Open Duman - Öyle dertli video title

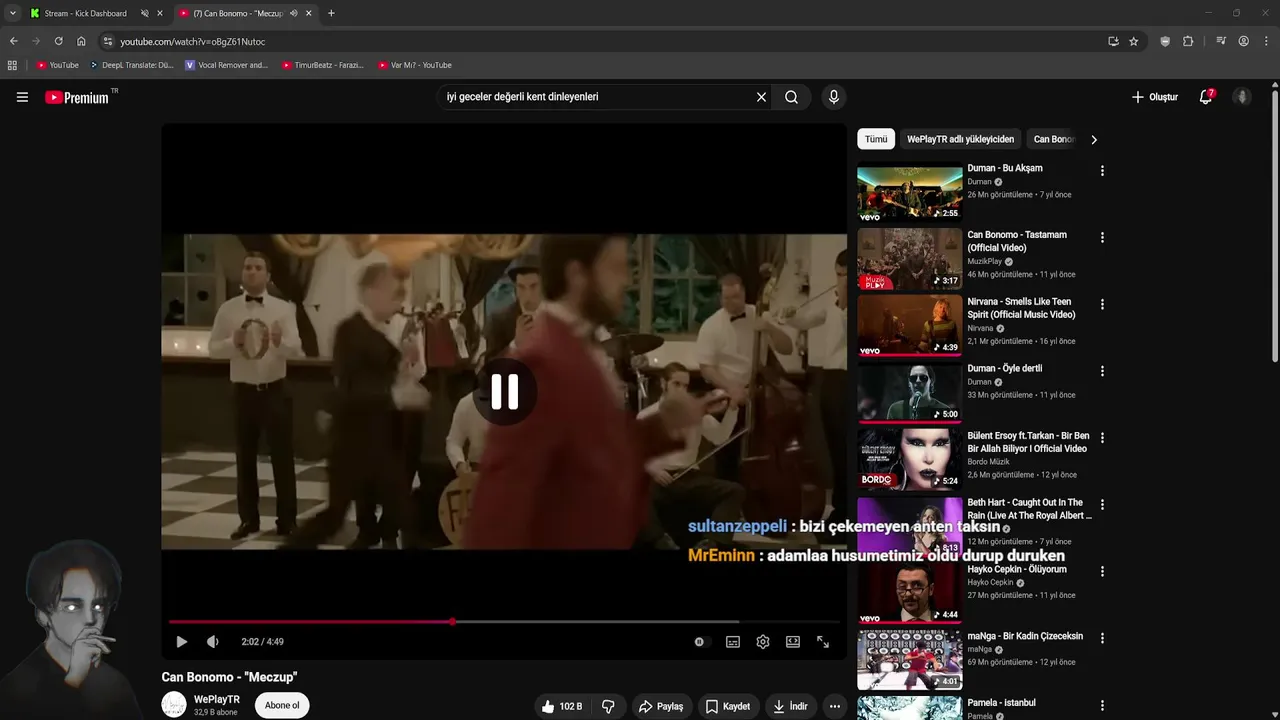1005,368
